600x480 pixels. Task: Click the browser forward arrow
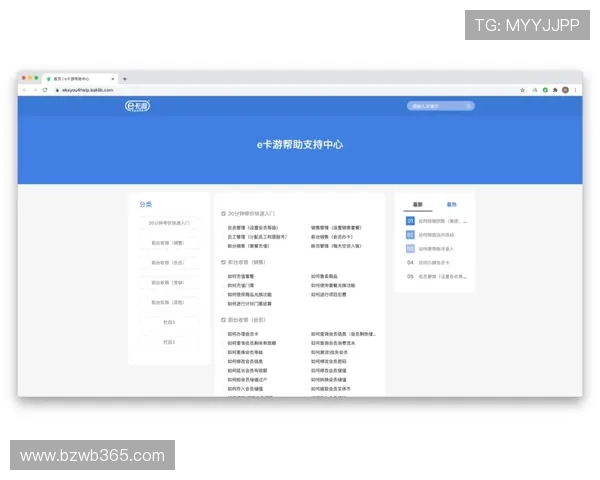tap(35, 90)
